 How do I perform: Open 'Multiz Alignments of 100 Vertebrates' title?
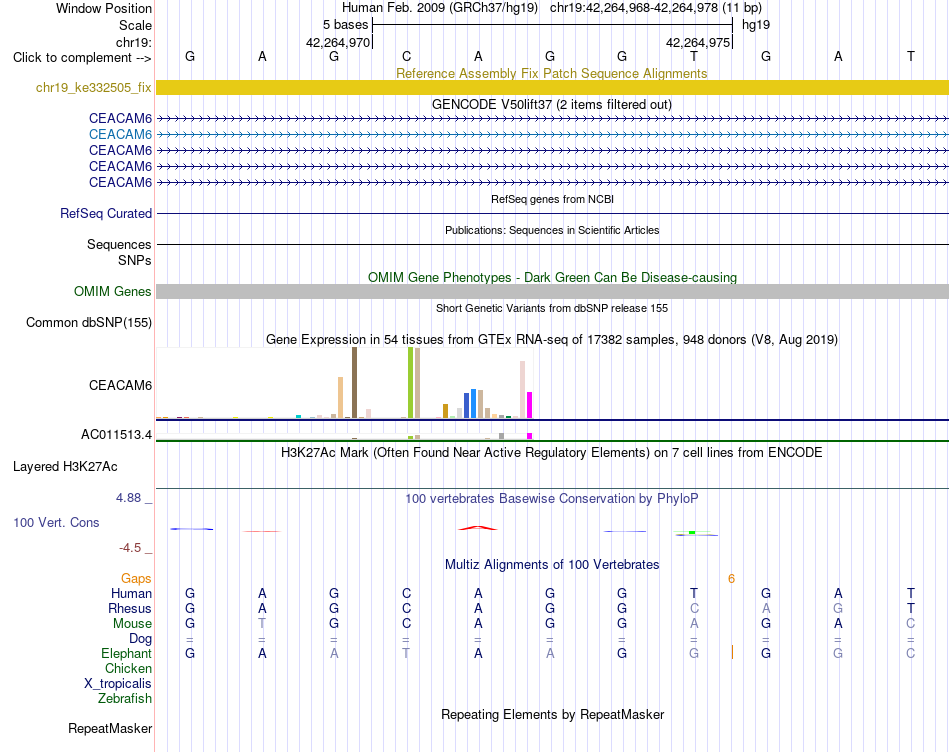(552, 564)
